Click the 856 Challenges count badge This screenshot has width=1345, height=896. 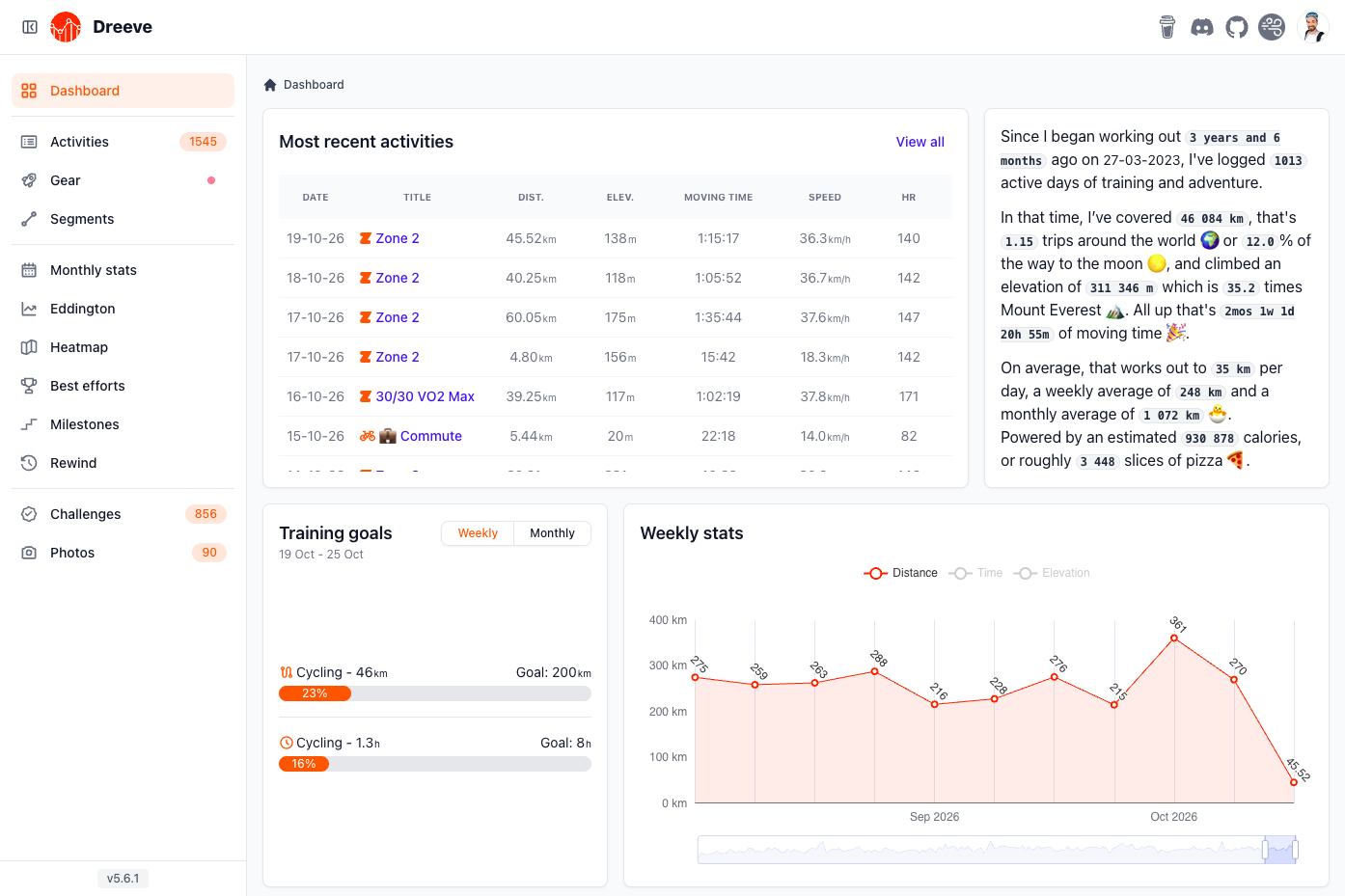tap(206, 514)
